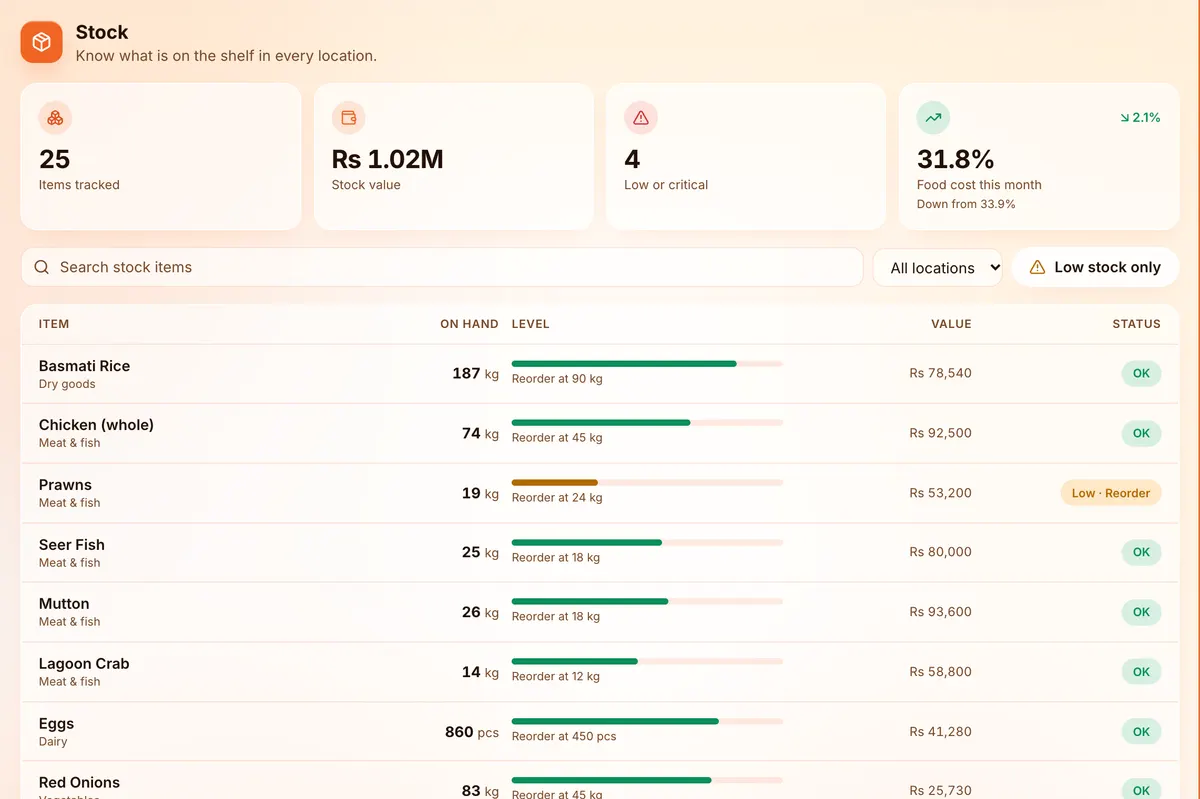Click the 31.8% food cost figure
This screenshot has width=1200, height=799.
(956, 159)
